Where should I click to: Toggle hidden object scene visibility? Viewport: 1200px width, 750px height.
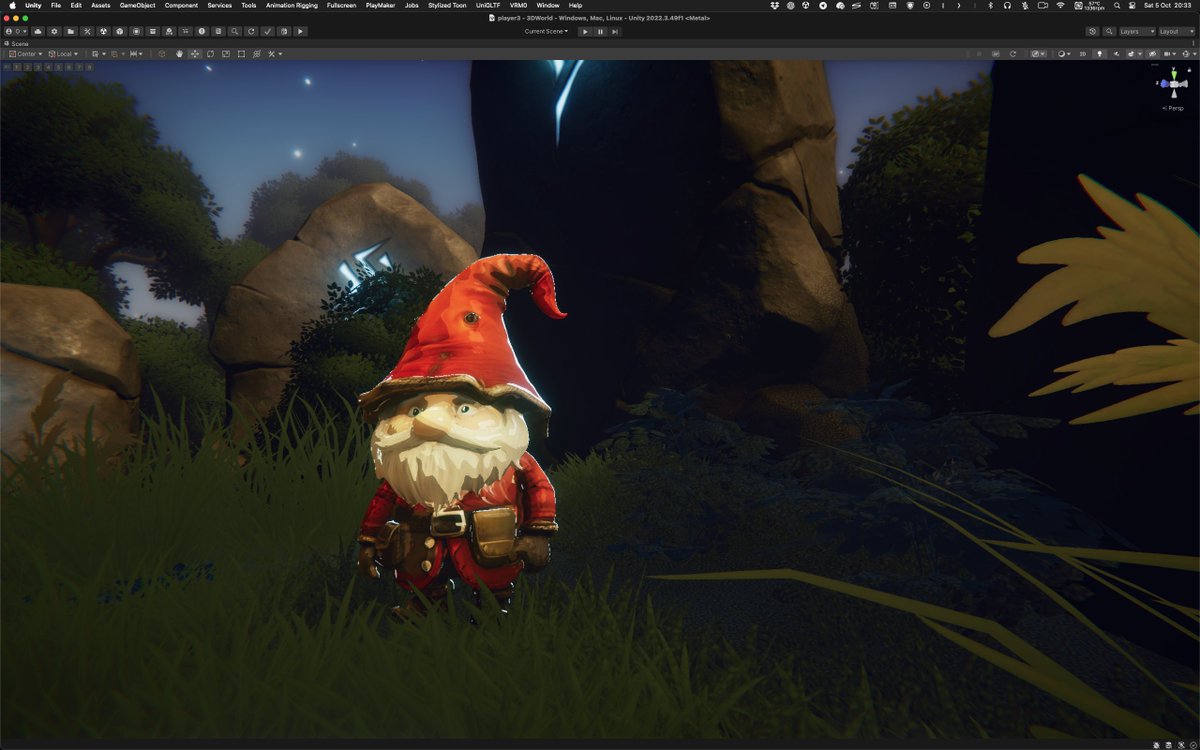coord(1153,54)
